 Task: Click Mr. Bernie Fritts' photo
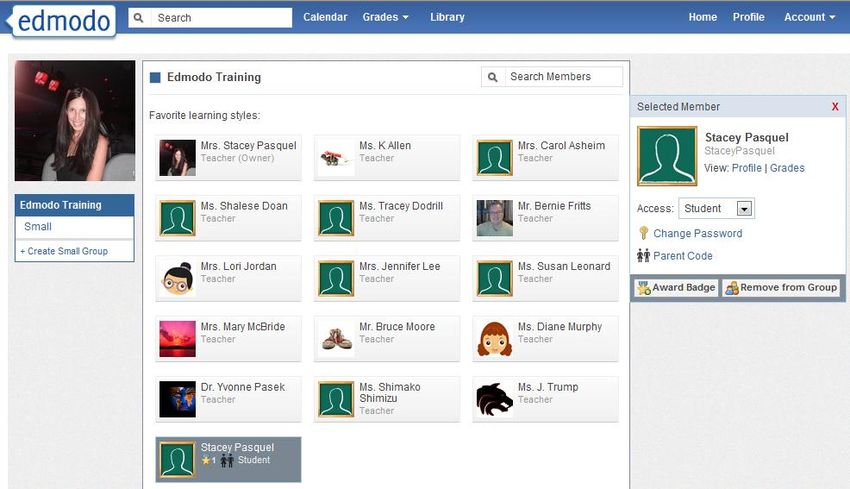coord(494,218)
